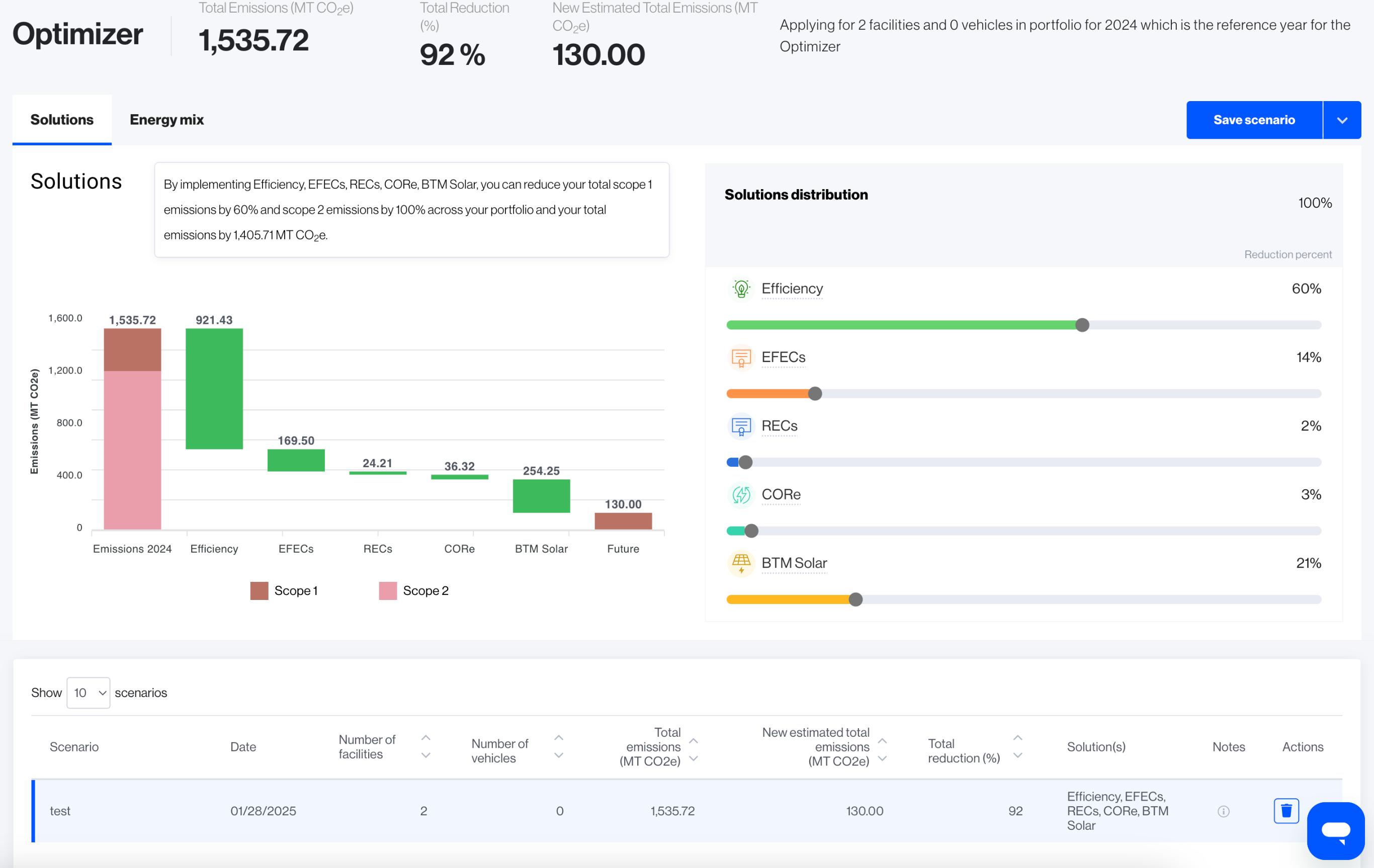Click the green RECs waterfall bar
The width and height of the screenshot is (1374, 868).
(378, 473)
